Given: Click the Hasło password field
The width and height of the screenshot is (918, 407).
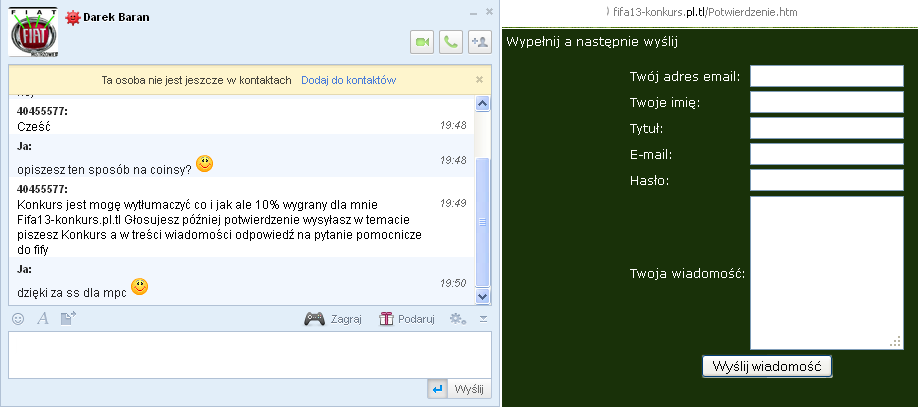Looking at the screenshot, I should 827,180.
